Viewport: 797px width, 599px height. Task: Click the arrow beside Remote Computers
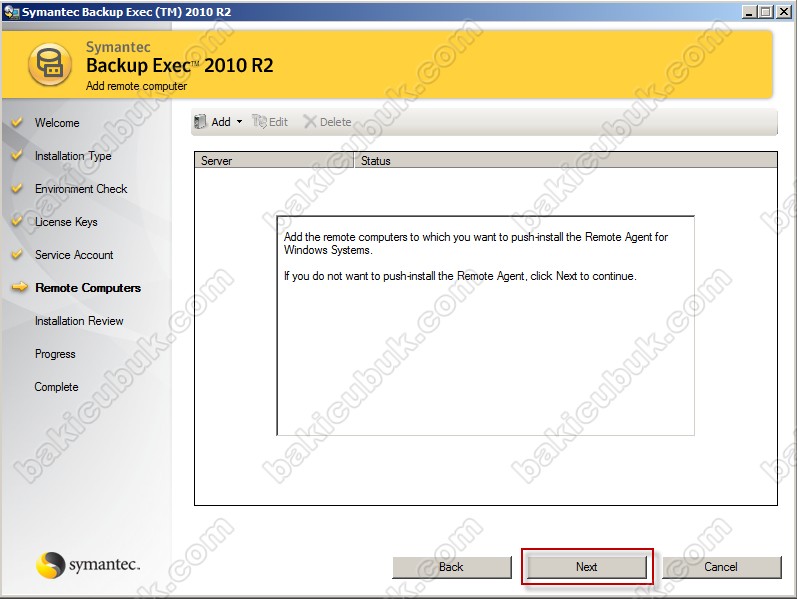point(19,288)
